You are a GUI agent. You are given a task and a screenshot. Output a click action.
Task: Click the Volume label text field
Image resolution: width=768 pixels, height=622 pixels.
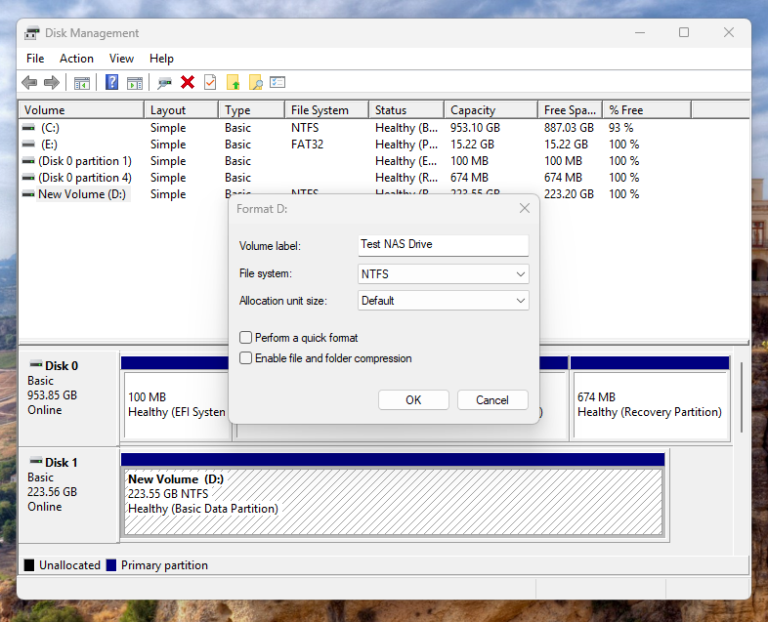coord(443,244)
